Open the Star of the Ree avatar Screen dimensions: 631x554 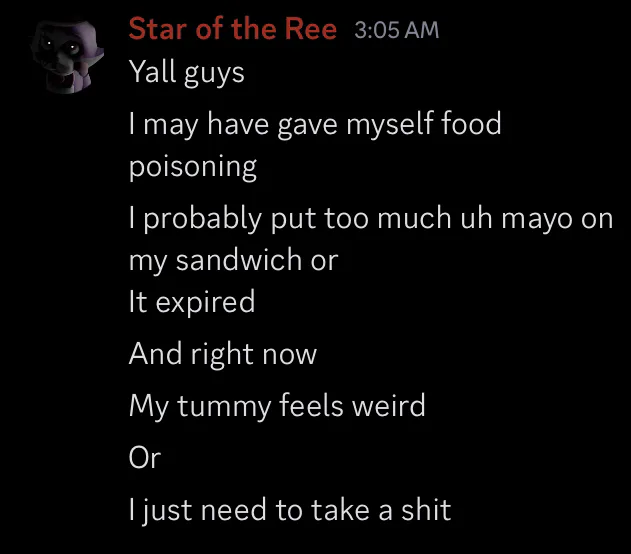coord(67,57)
